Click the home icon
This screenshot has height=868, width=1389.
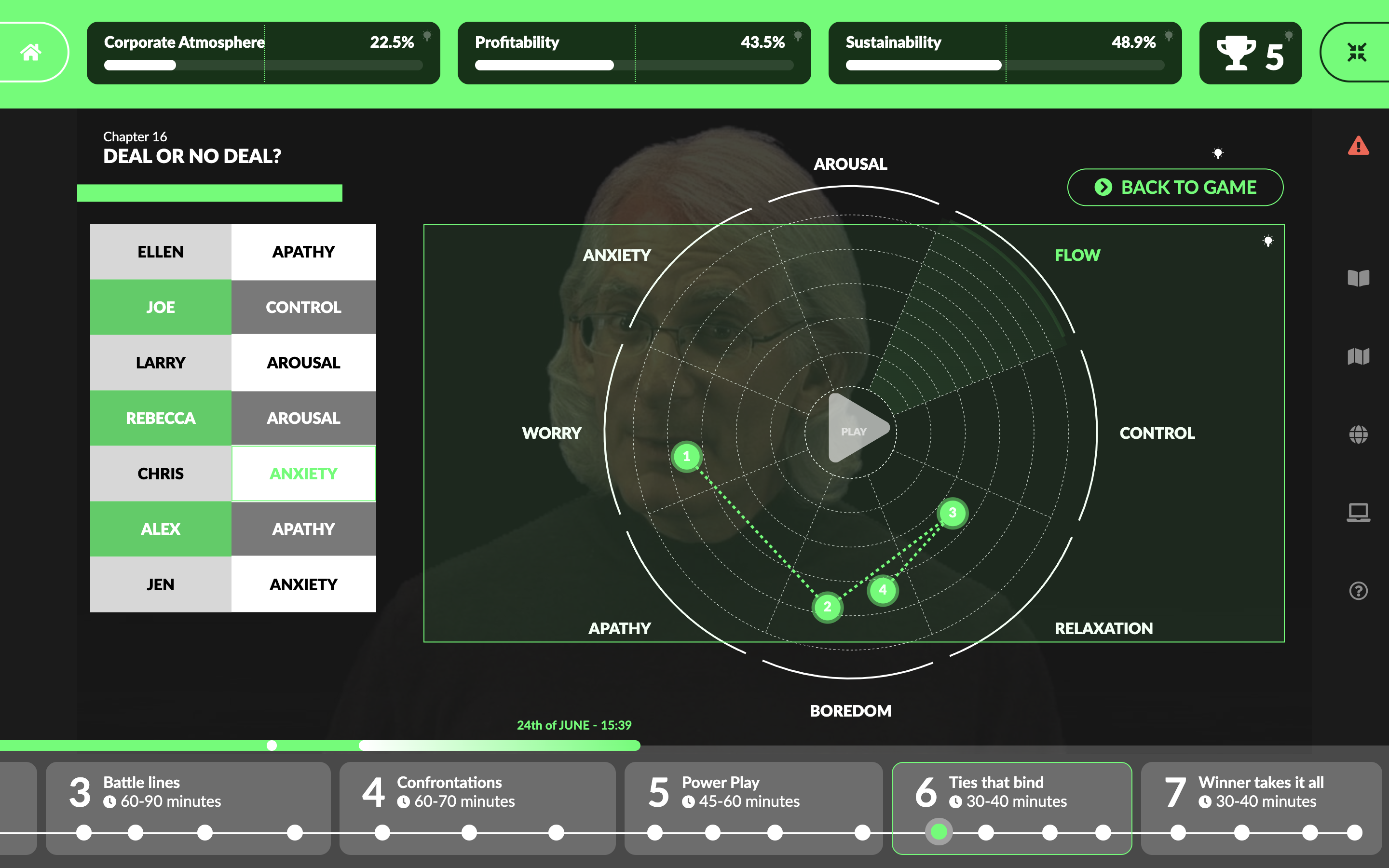point(31,52)
